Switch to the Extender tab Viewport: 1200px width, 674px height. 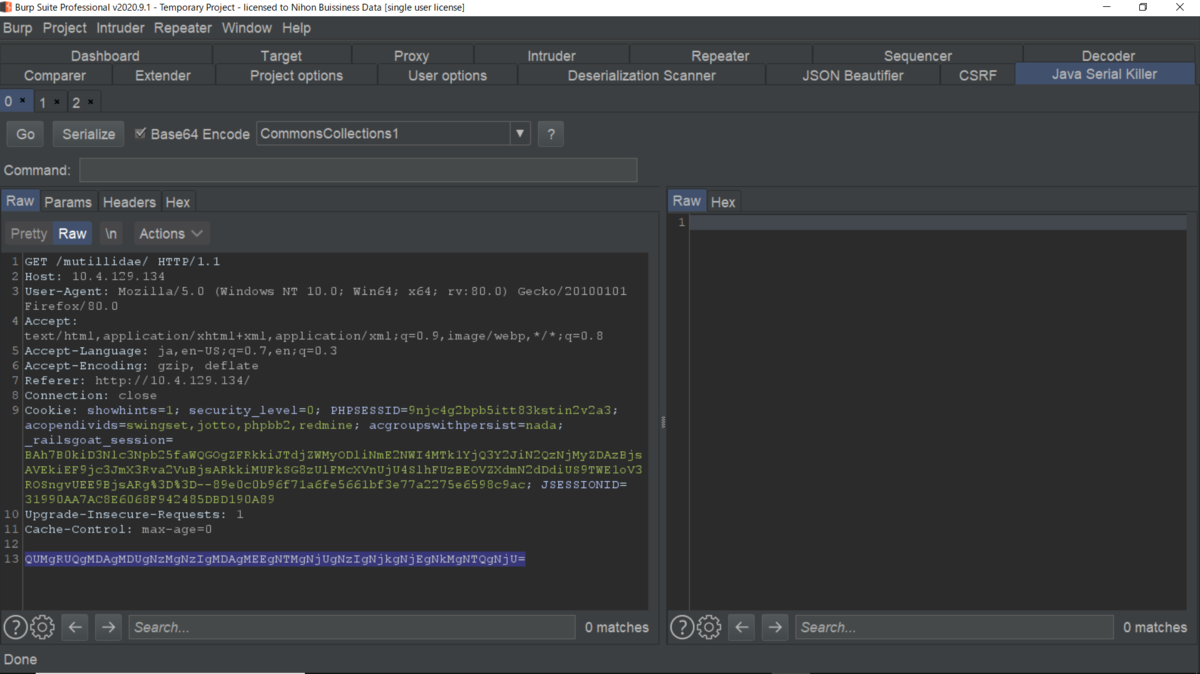point(163,75)
